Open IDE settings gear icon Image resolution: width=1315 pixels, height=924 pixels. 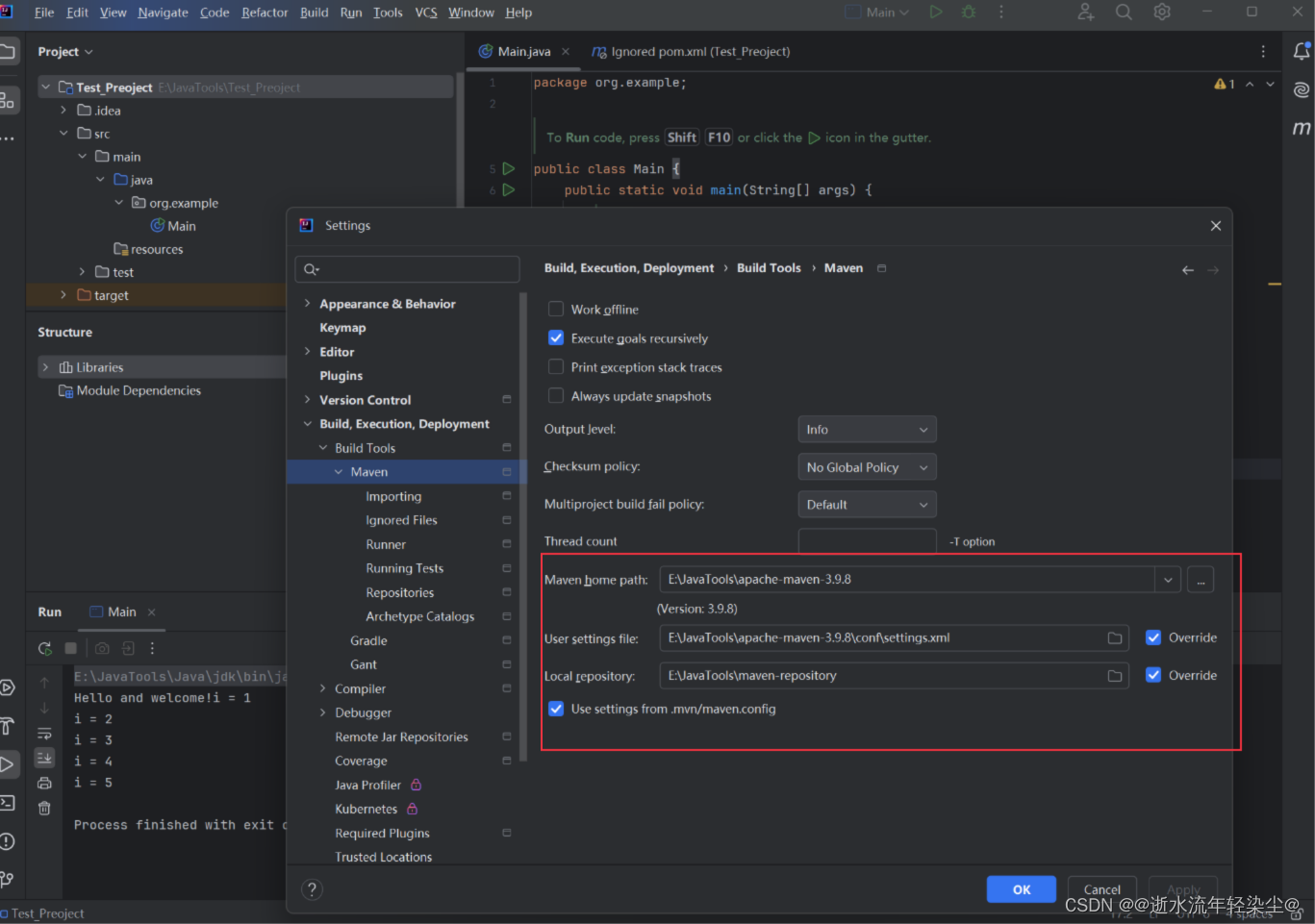(x=1162, y=12)
